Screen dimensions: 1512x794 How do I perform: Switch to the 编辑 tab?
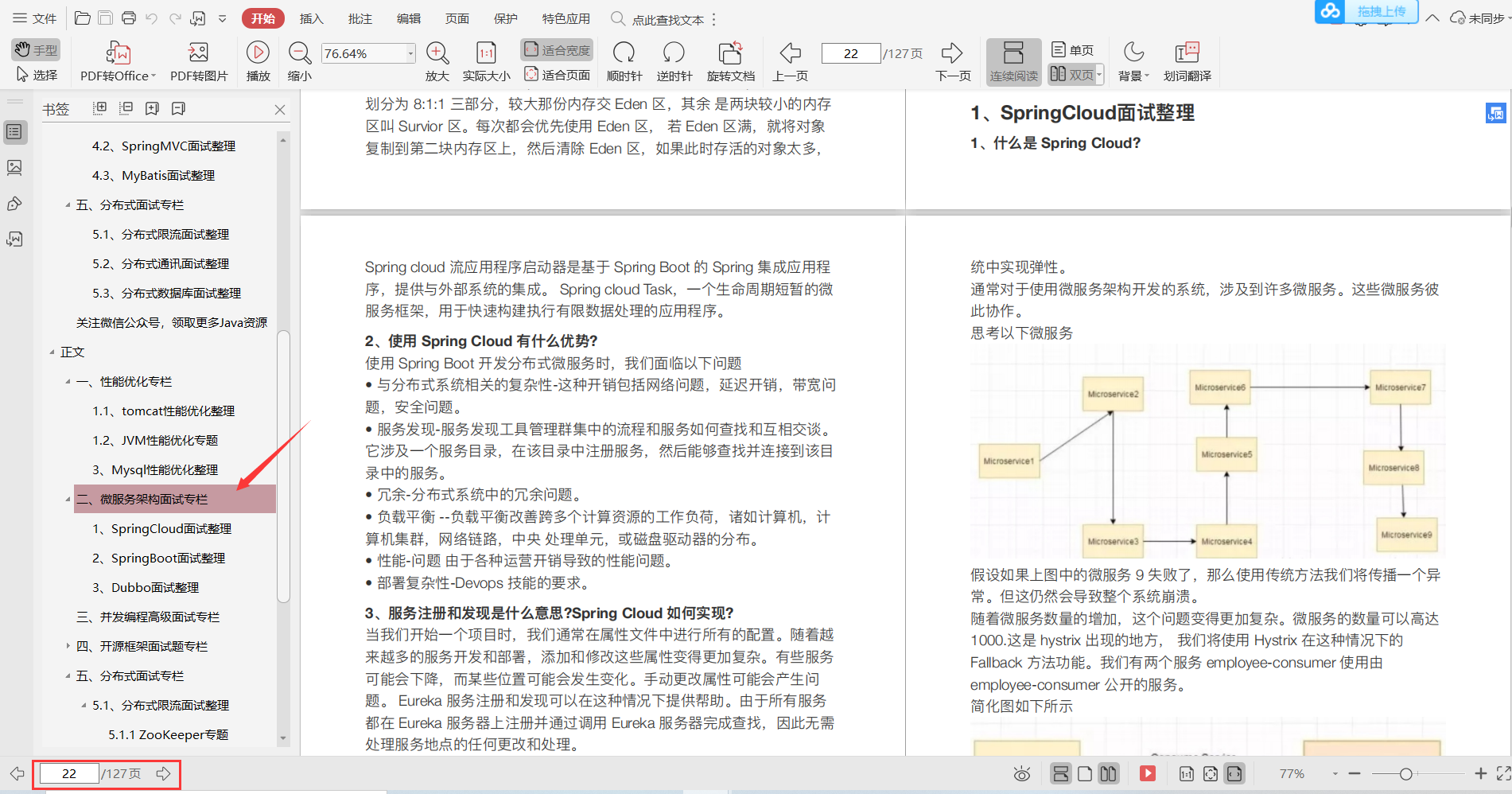point(408,18)
